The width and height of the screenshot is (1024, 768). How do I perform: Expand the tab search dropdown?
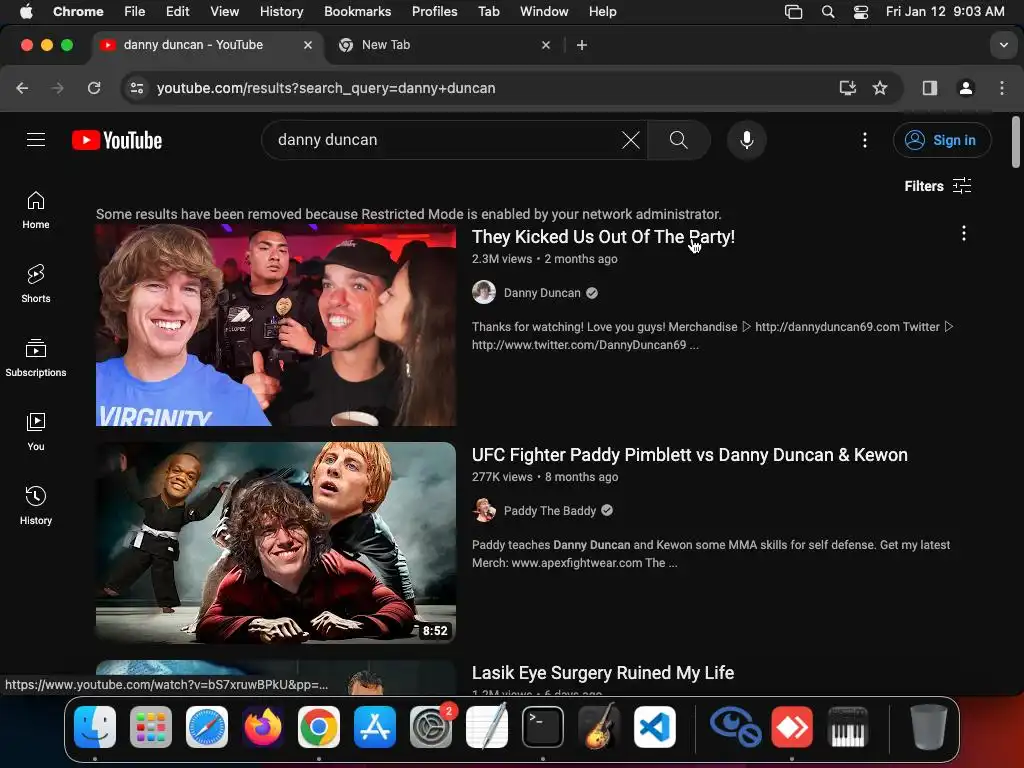(x=1003, y=45)
